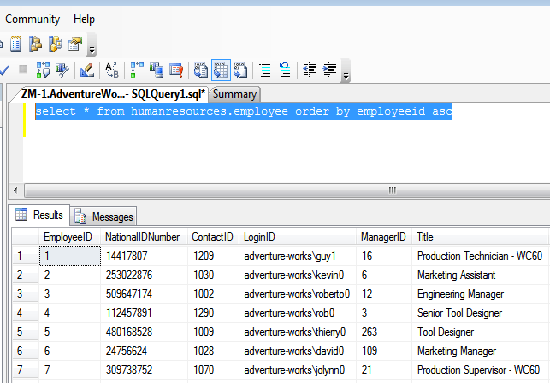The height and width of the screenshot is (383, 550).
Task: Click the scrollbar's left arrow
Action: (x=16, y=190)
